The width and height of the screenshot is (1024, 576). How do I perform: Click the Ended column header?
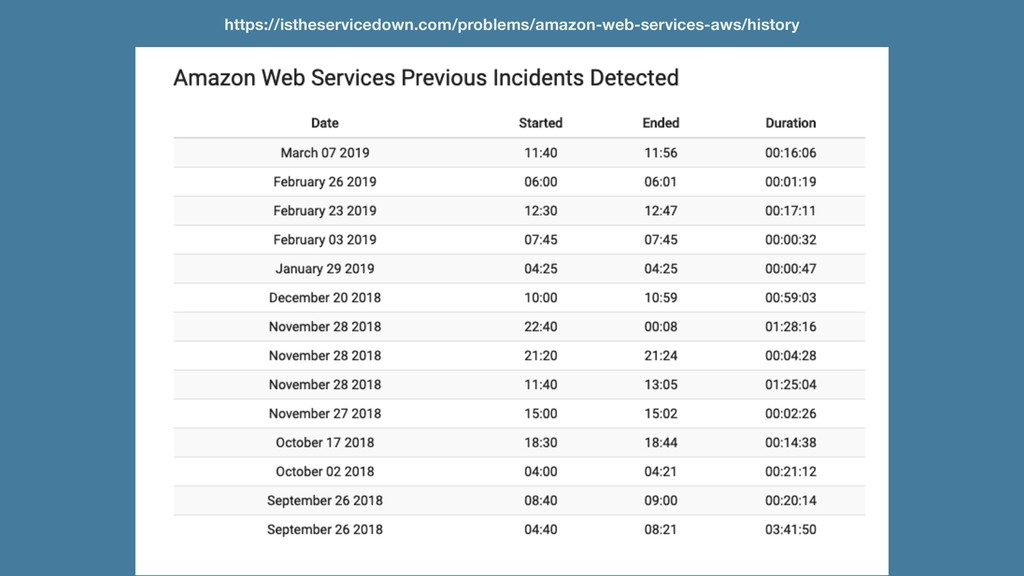click(x=661, y=123)
